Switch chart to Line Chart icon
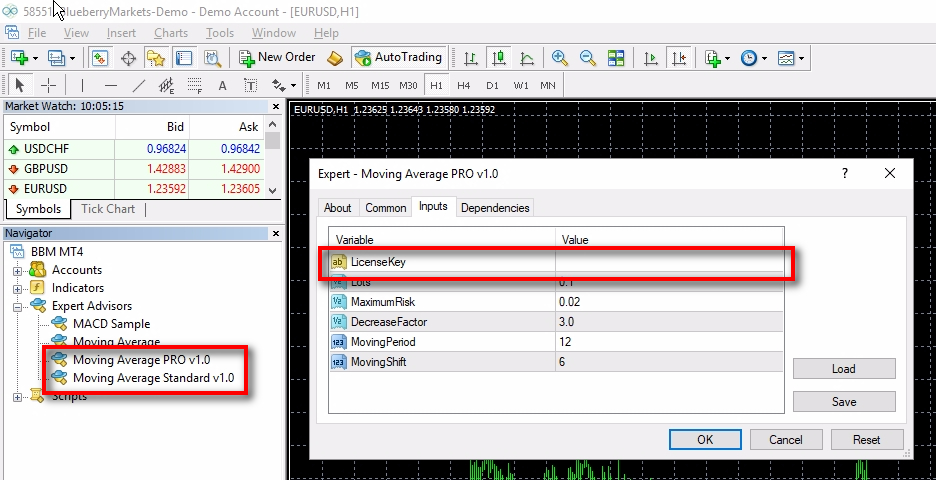 (526, 58)
